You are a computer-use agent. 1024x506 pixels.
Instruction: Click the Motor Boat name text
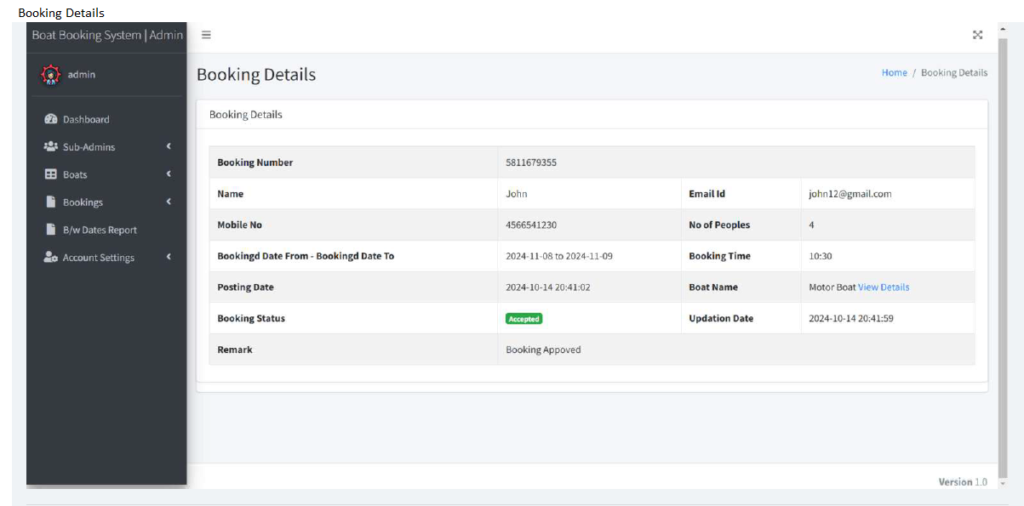click(832, 287)
